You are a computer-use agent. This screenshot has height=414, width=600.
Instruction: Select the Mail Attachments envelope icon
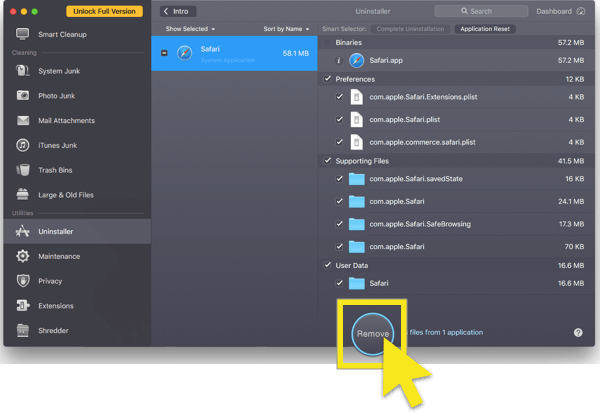[x=23, y=121]
